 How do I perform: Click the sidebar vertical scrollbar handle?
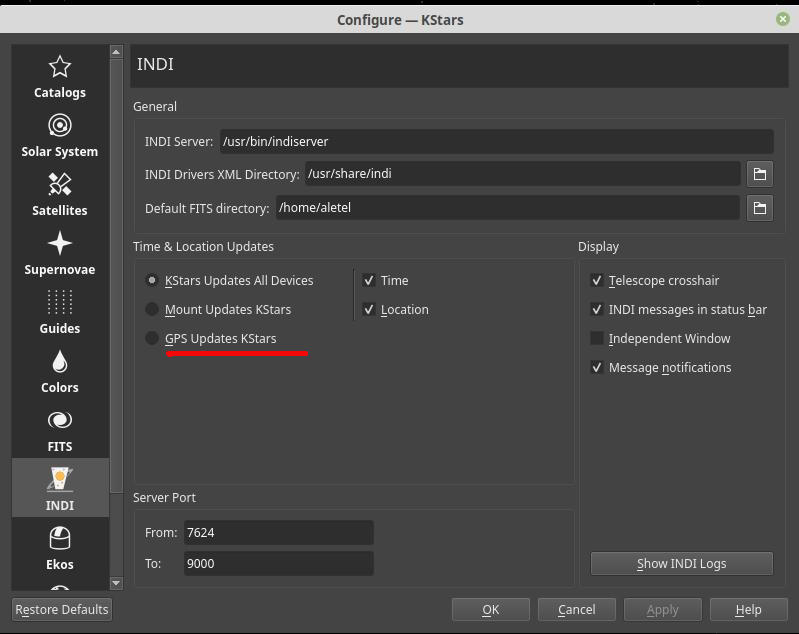(116, 275)
